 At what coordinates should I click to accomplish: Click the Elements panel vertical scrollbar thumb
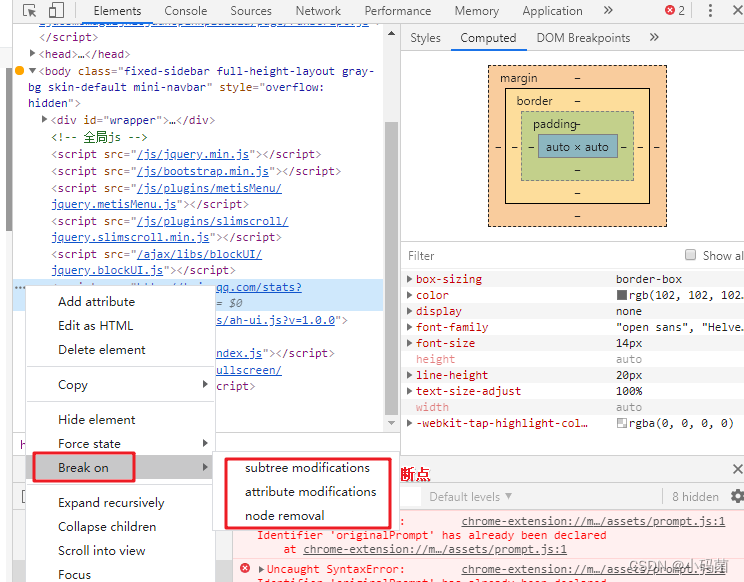tap(391, 268)
